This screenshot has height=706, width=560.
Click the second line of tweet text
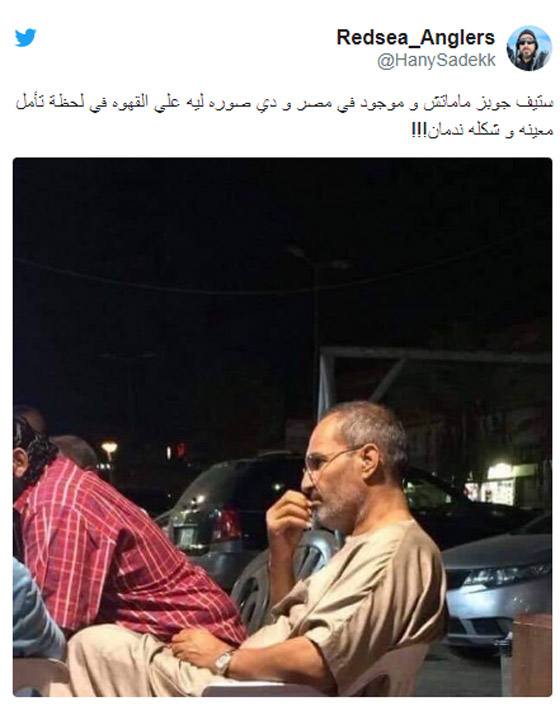[483, 130]
